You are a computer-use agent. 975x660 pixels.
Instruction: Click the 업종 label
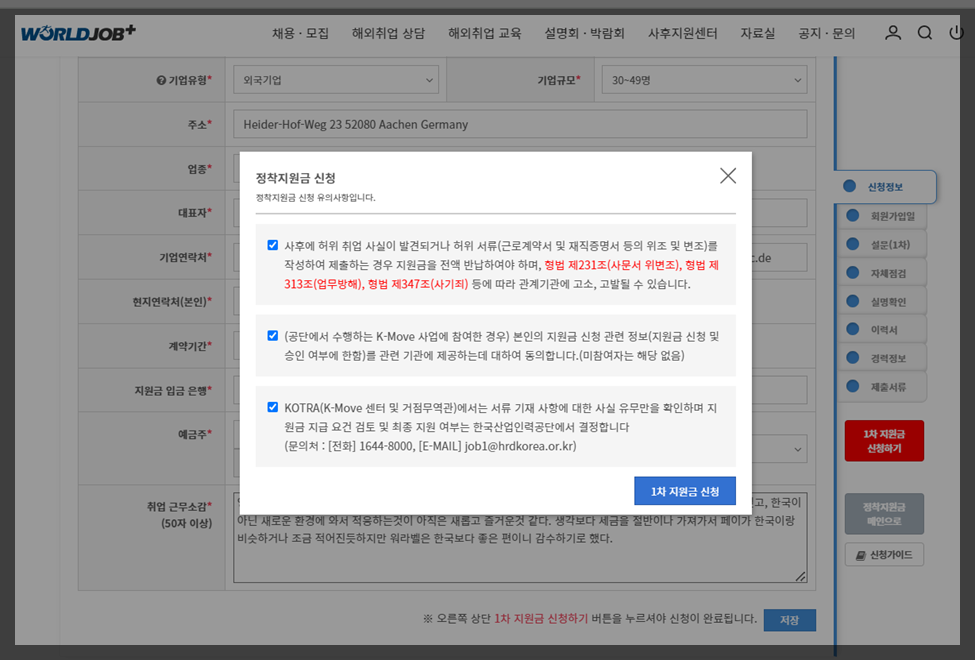(200, 169)
